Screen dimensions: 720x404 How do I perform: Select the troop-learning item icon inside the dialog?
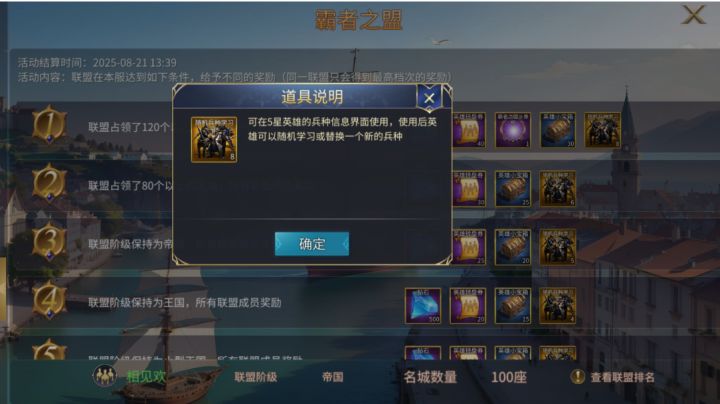(214, 140)
